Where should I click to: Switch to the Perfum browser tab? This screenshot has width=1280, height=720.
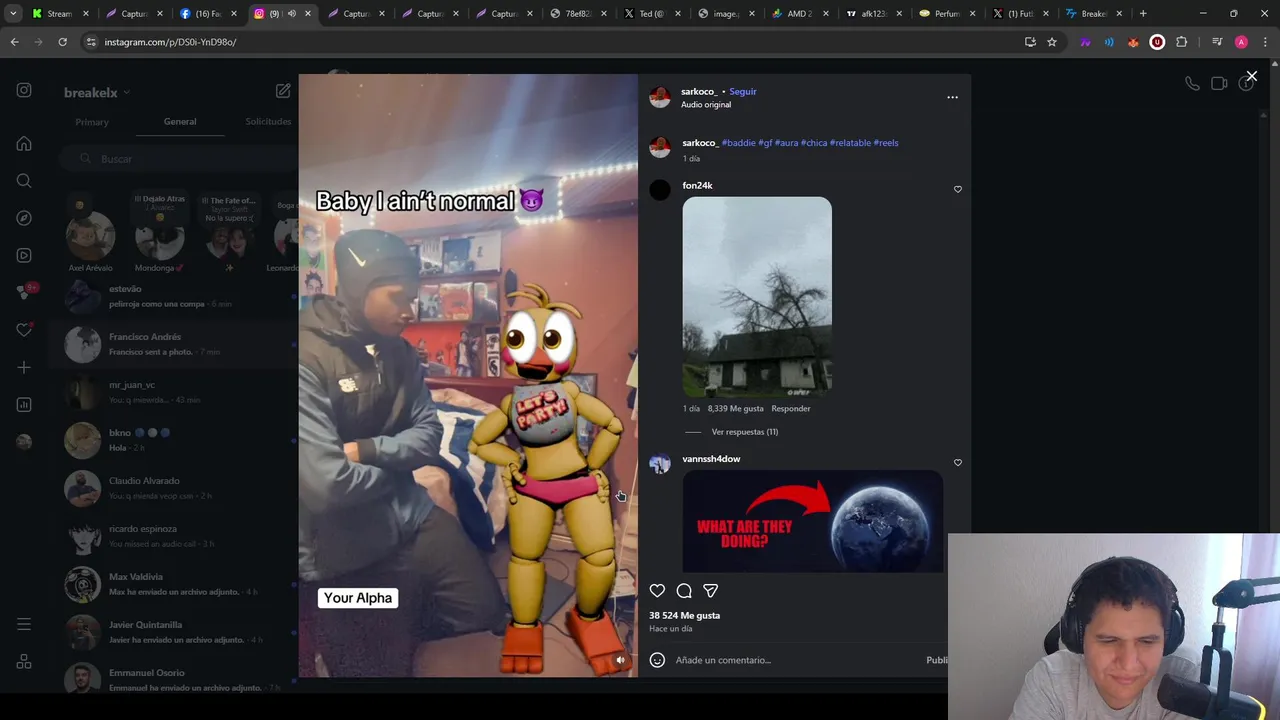click(x=945, y=14)
